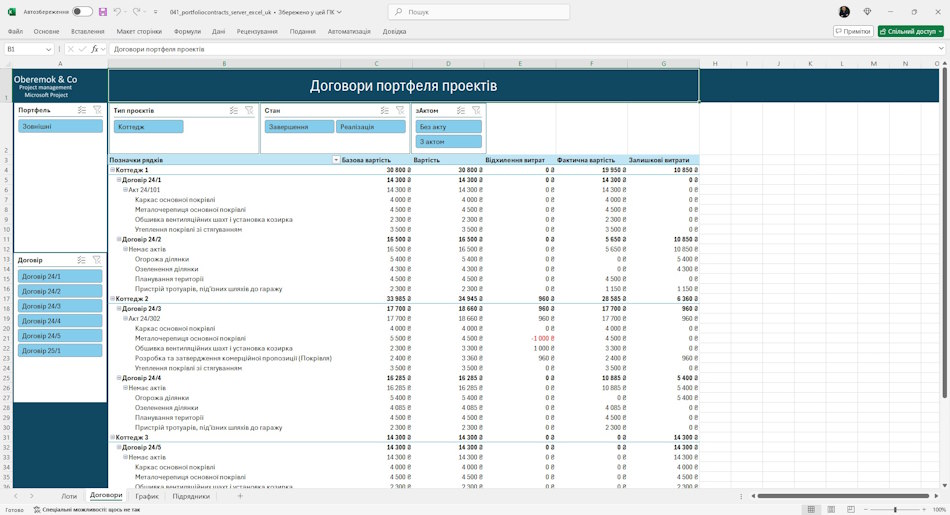Collapse the Коттедж 1 group
The image size is (950, 515).
[x=112, y=170]
